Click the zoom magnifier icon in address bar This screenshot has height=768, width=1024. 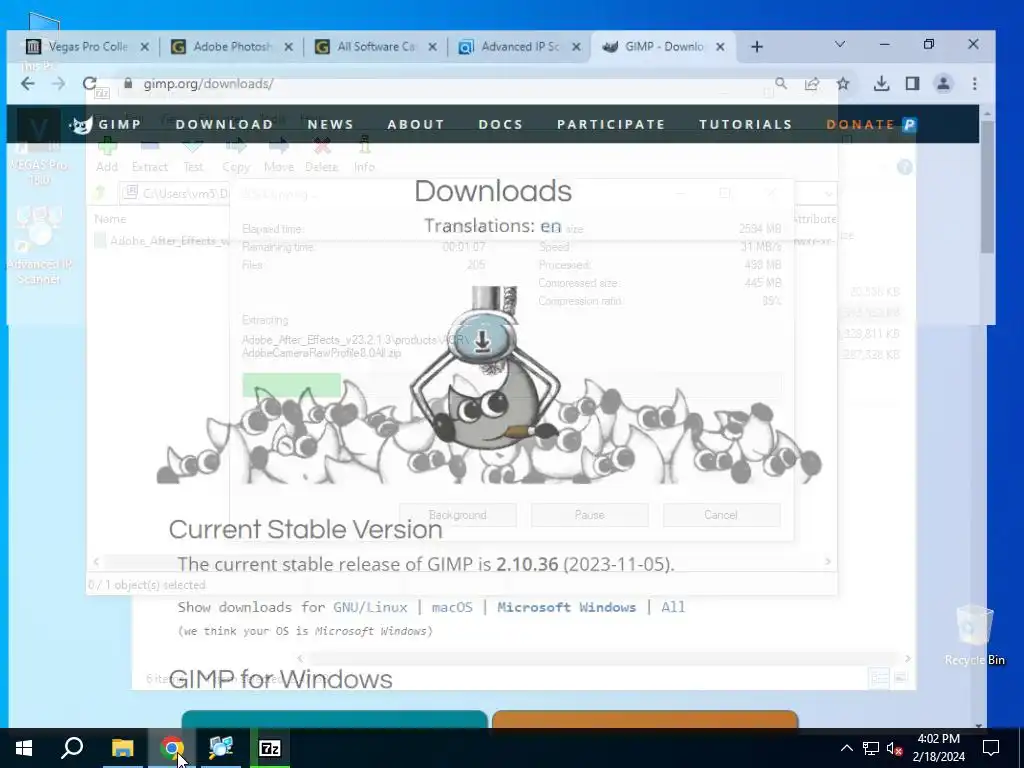coord(780,84)
